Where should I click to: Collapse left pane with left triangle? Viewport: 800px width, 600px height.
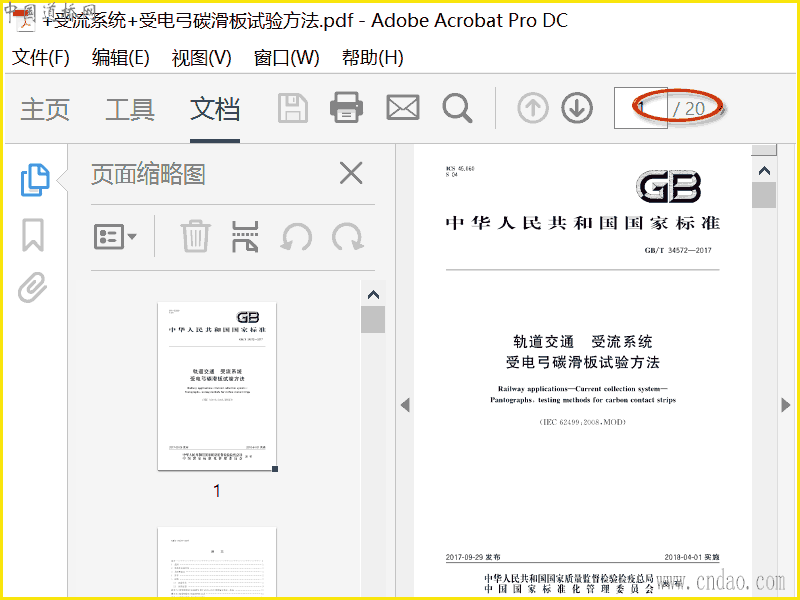[405, 405]
